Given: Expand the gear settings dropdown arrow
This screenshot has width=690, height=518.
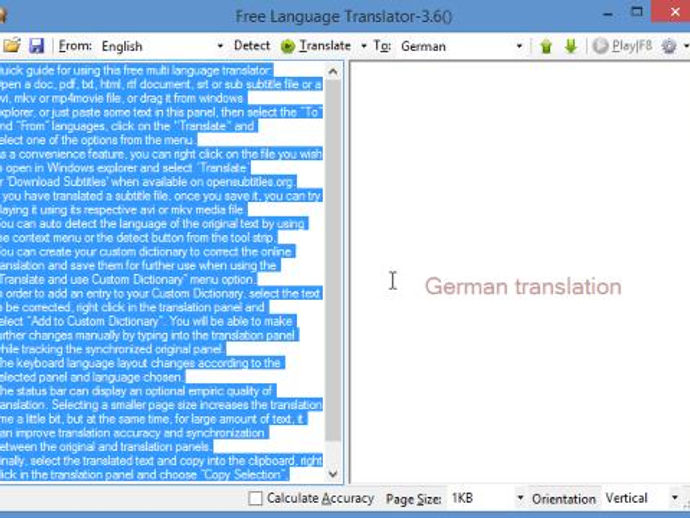Looking at the screenshot, I should 686,46.
